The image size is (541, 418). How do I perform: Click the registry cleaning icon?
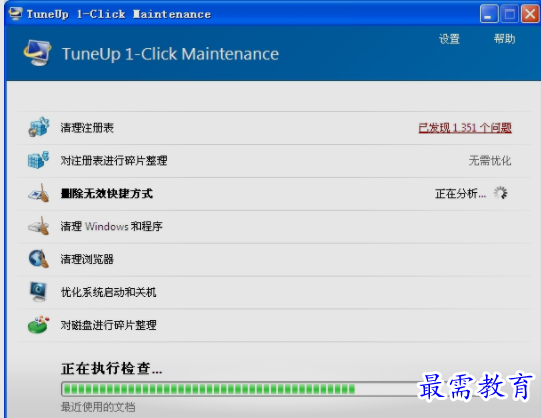(39, 127)
